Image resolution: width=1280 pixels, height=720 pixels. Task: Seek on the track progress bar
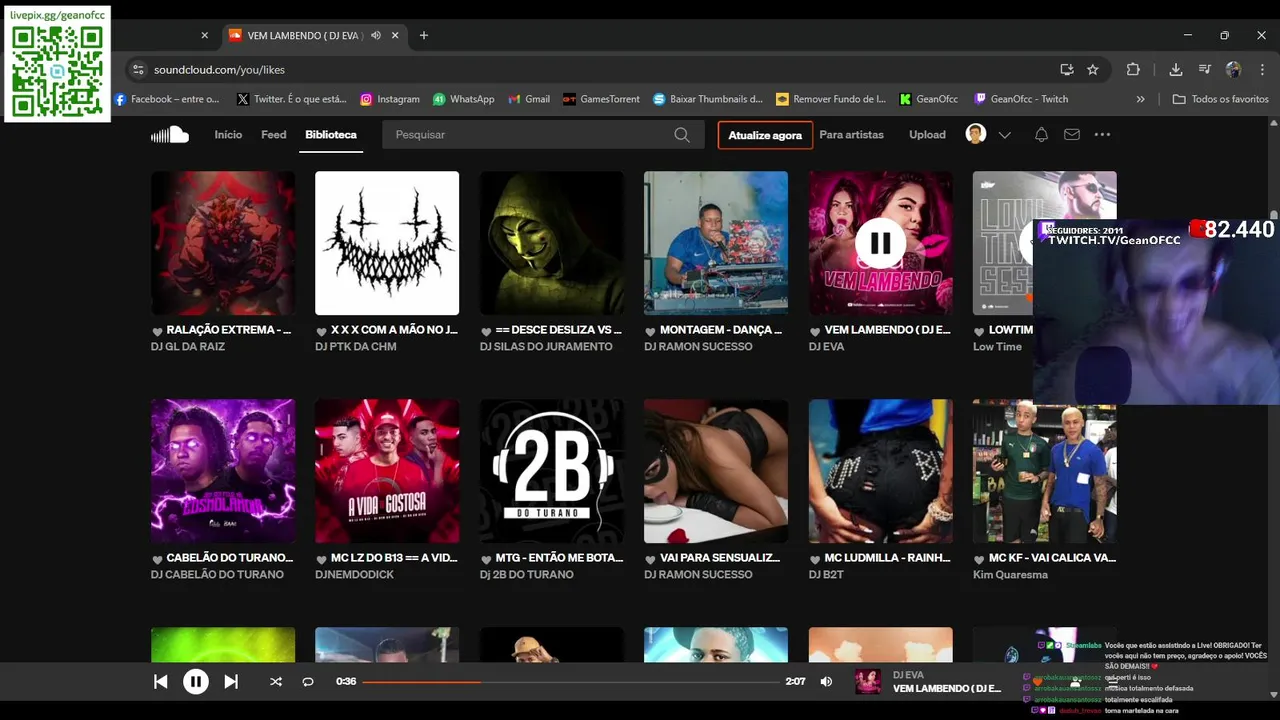click(571, 682)
